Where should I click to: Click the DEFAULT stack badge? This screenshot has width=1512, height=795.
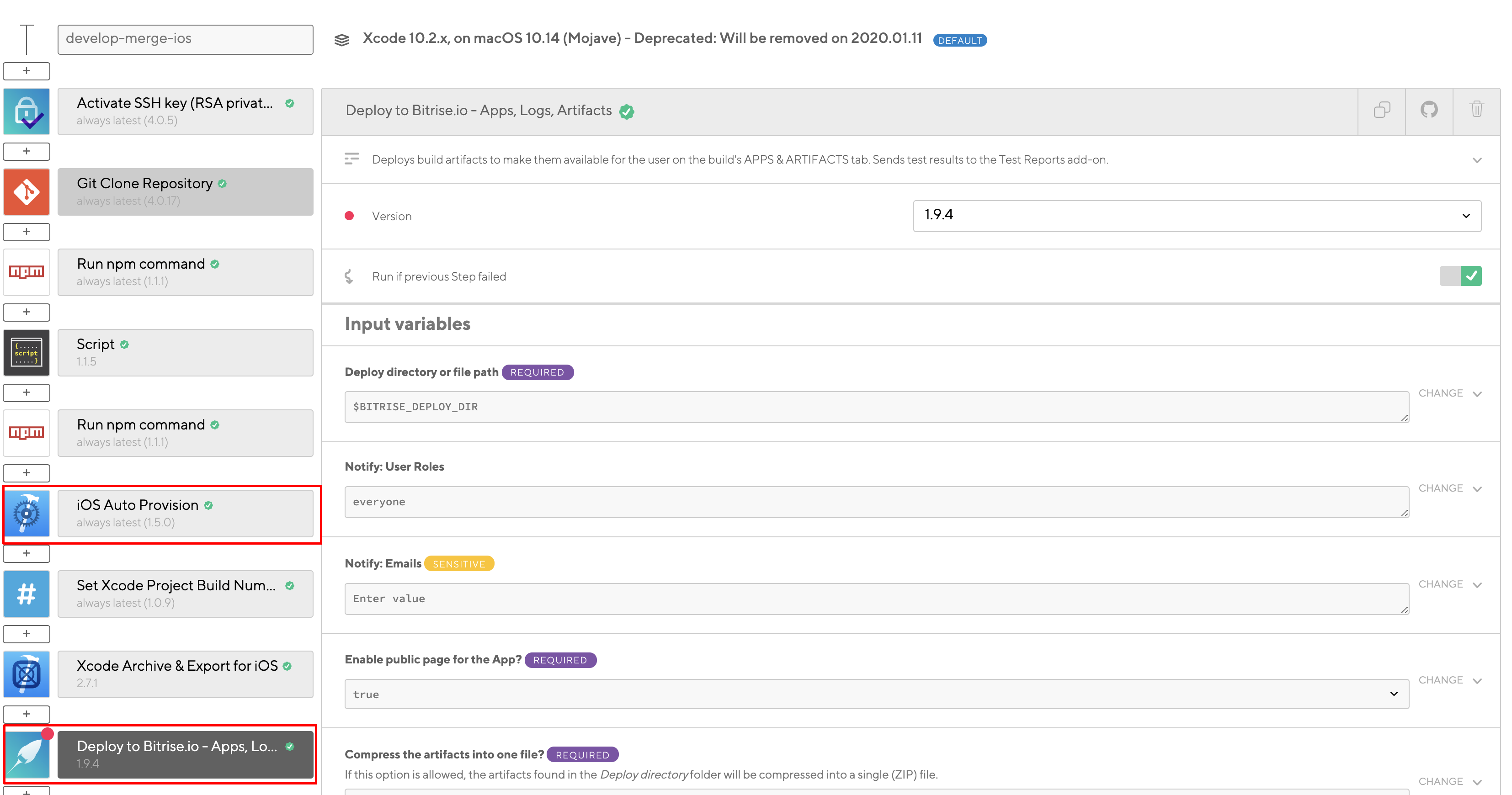960,41
